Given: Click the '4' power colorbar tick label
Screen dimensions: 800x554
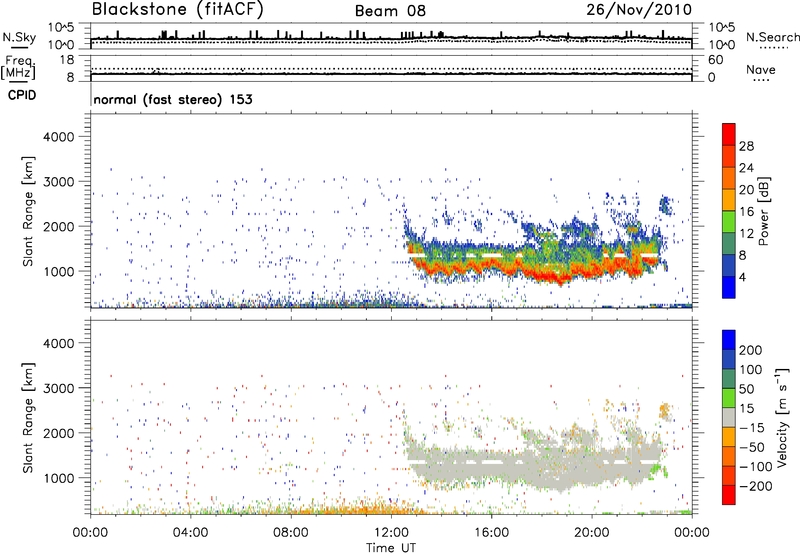Looking at the screenshot, I should [x=742, y=278].
